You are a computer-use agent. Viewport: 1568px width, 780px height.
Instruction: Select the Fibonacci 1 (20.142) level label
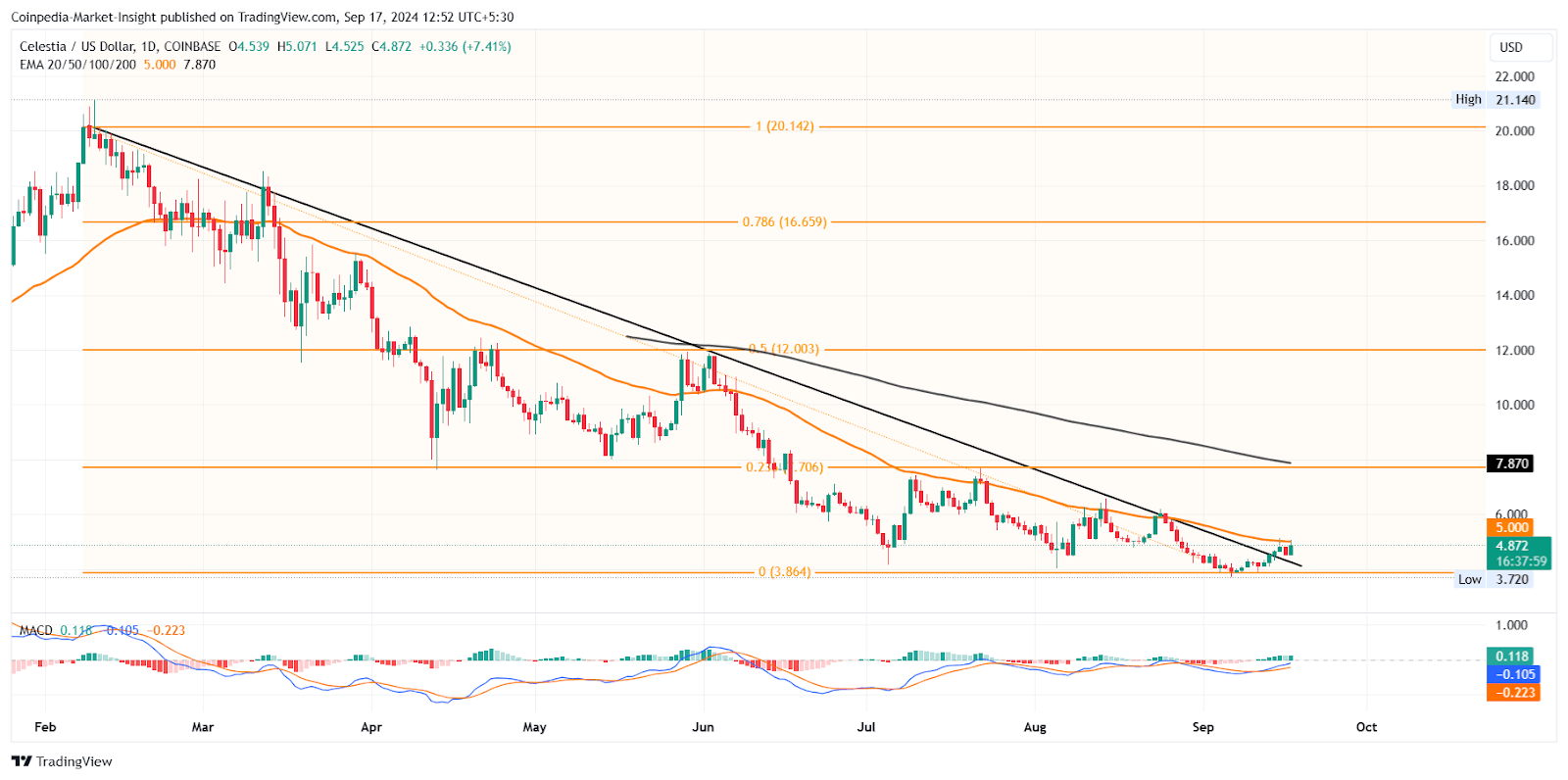tap(784, 126)
